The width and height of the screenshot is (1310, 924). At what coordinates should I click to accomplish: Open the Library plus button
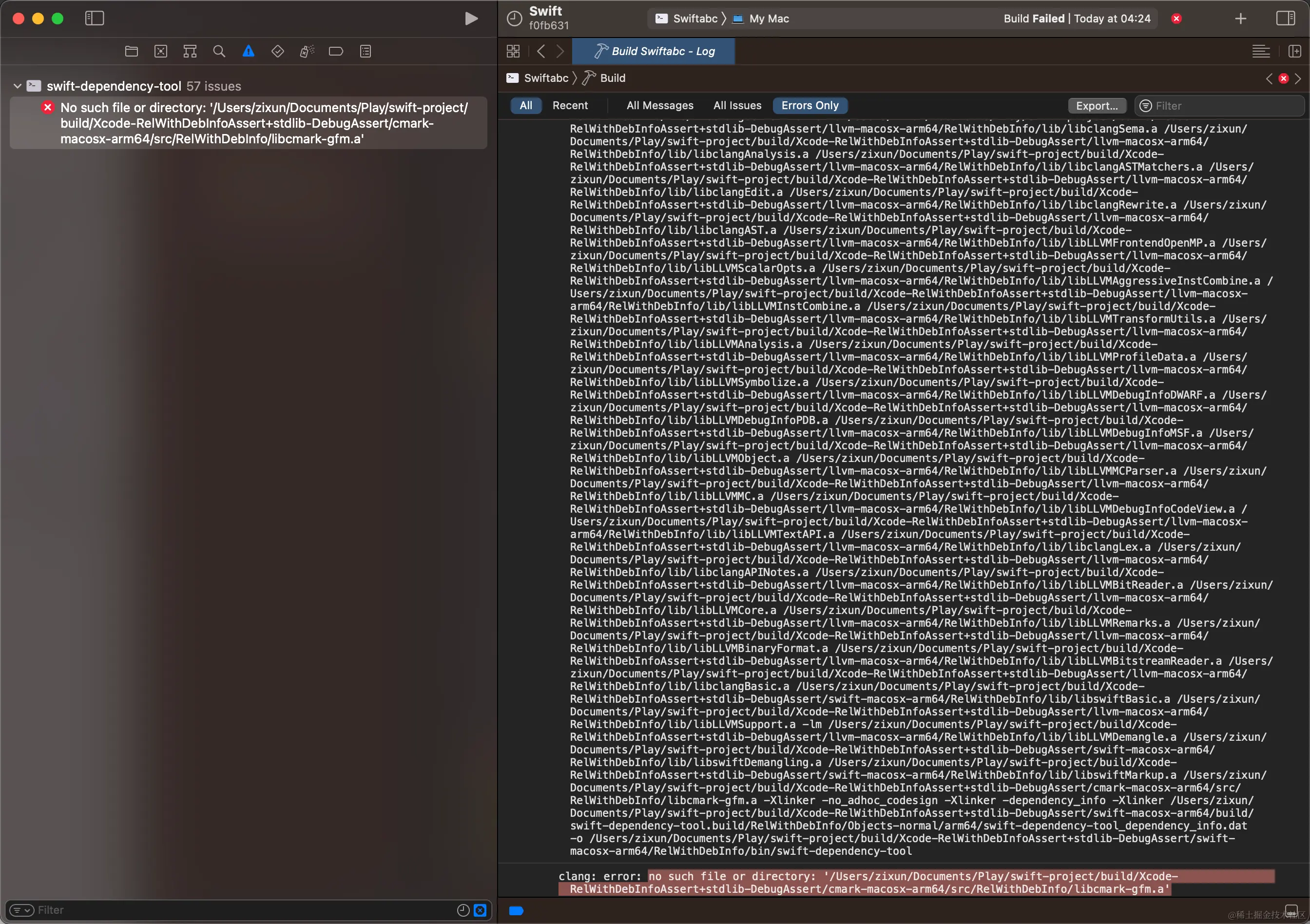point(1240,18)
